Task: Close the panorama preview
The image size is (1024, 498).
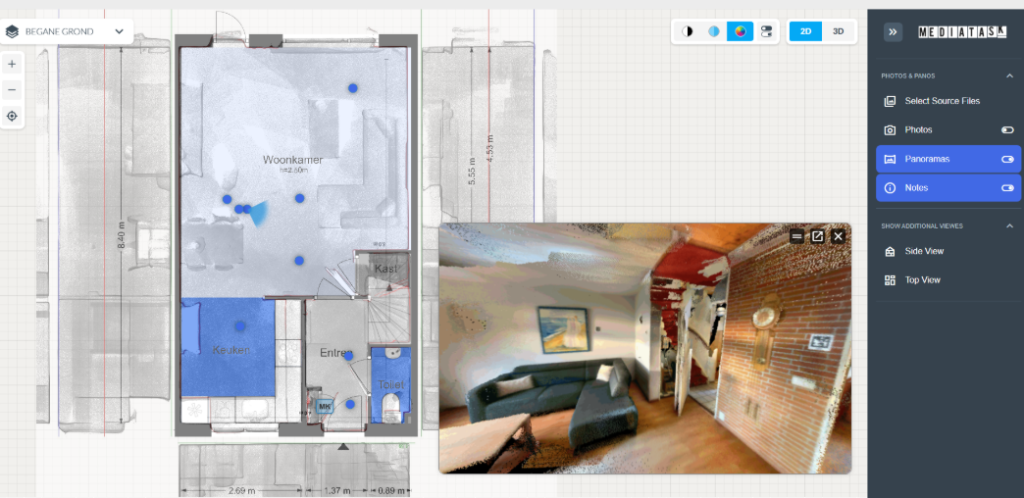Action: point(839,236)
